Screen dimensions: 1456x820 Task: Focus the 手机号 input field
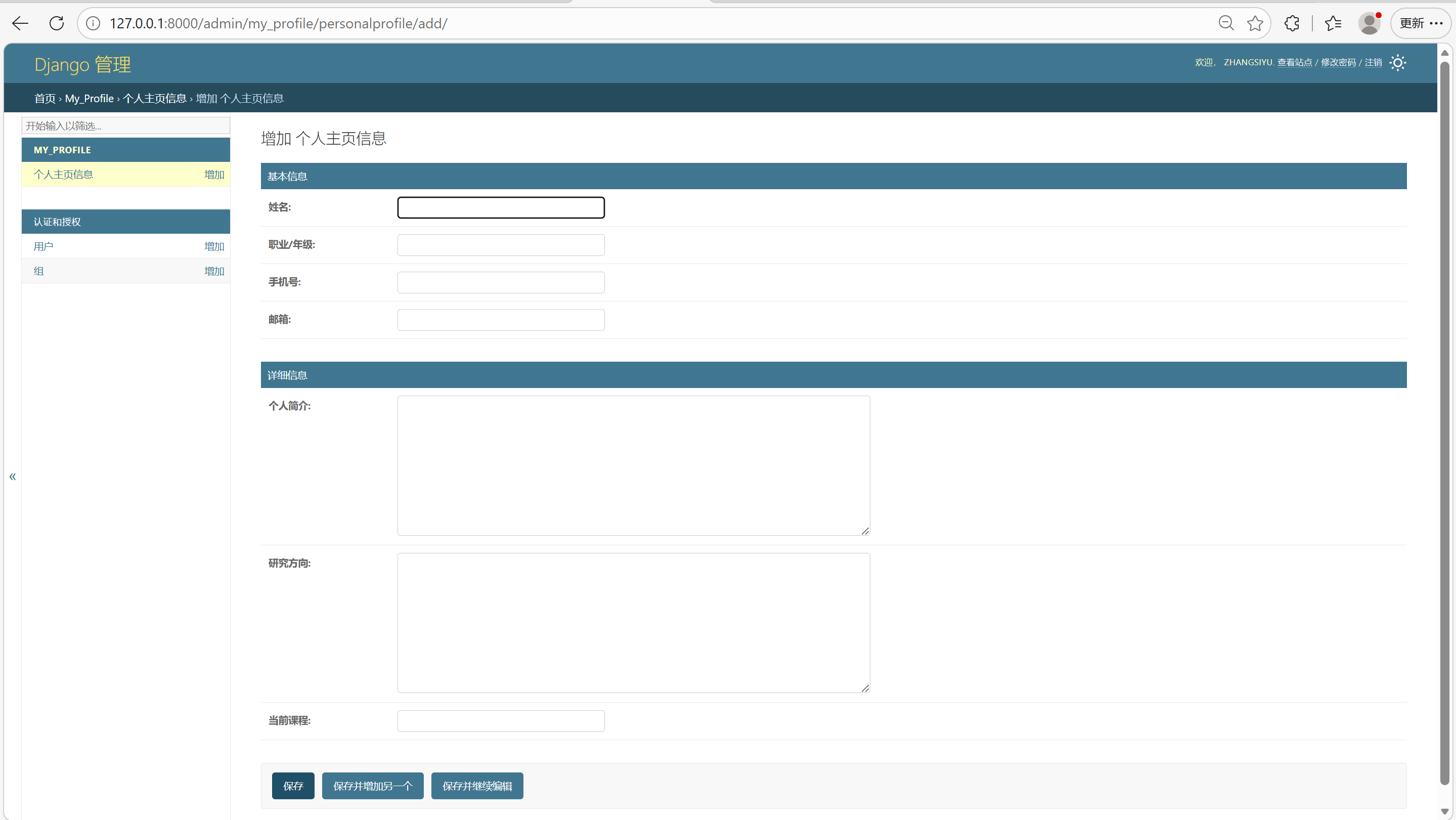(501, 282)
